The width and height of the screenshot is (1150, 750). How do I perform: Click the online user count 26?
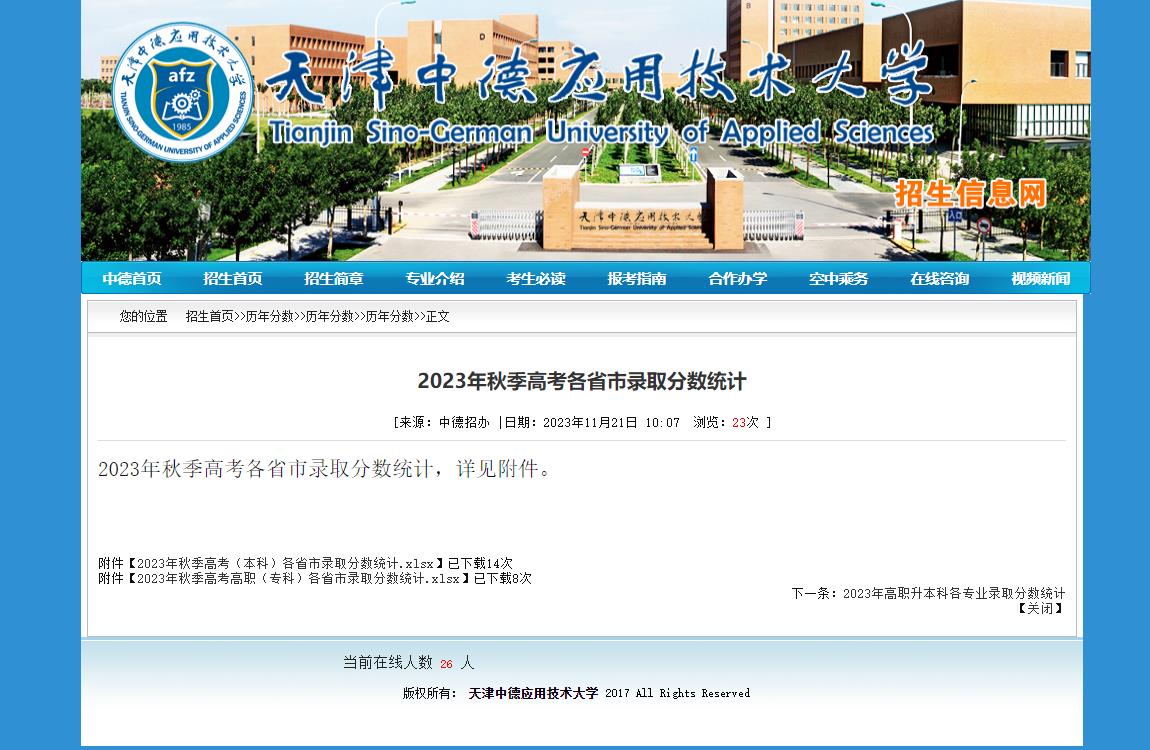[x=447, y=663]
